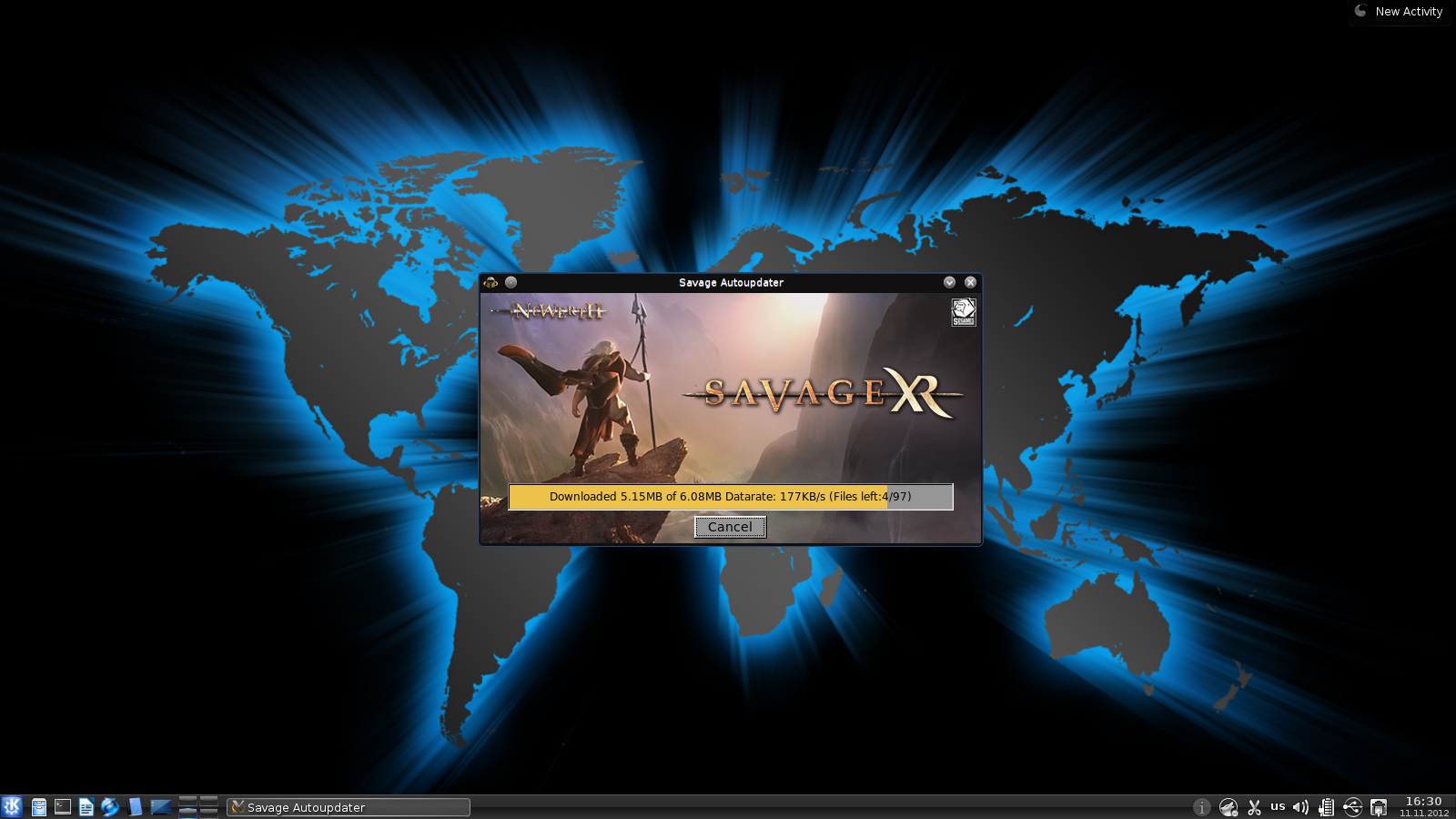
Task: Open window menu icon in title bar
Action: coord(490,283)
